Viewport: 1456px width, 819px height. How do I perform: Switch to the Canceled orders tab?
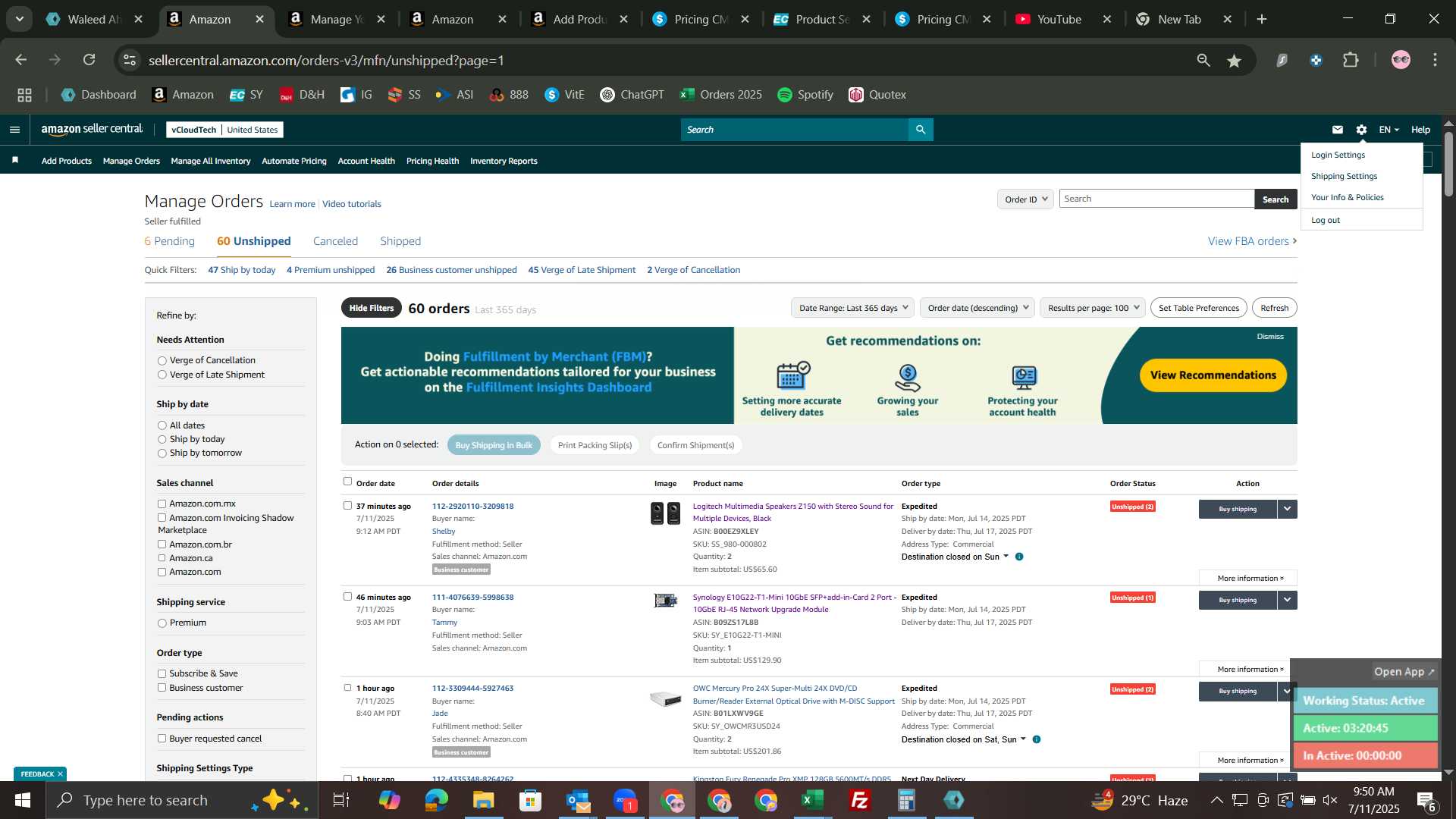(335, 241)
